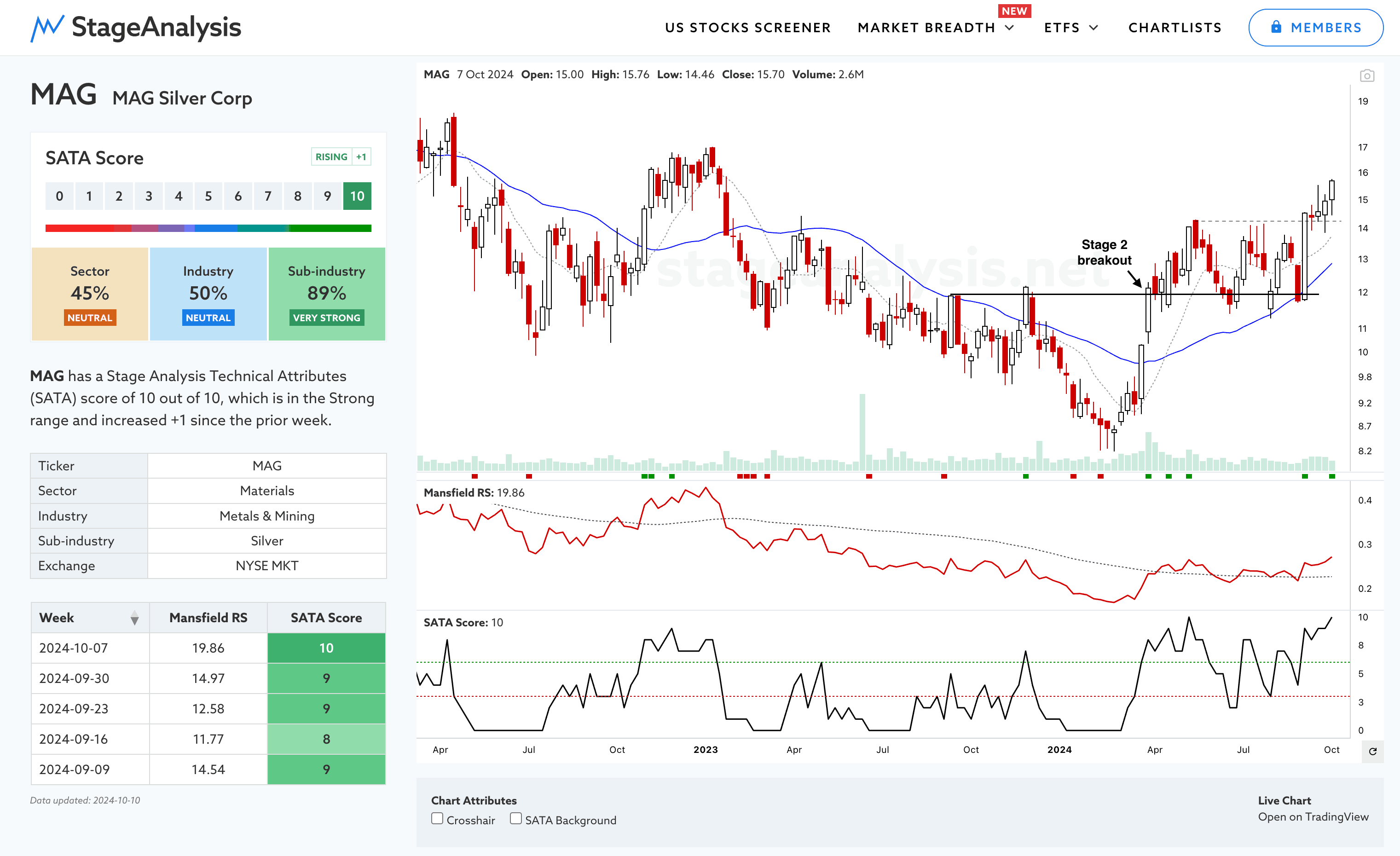This screenshot has height=856, width=1400.
Task: Click the camera snapshot icon on chart
Action: [x=1367, y=75]
